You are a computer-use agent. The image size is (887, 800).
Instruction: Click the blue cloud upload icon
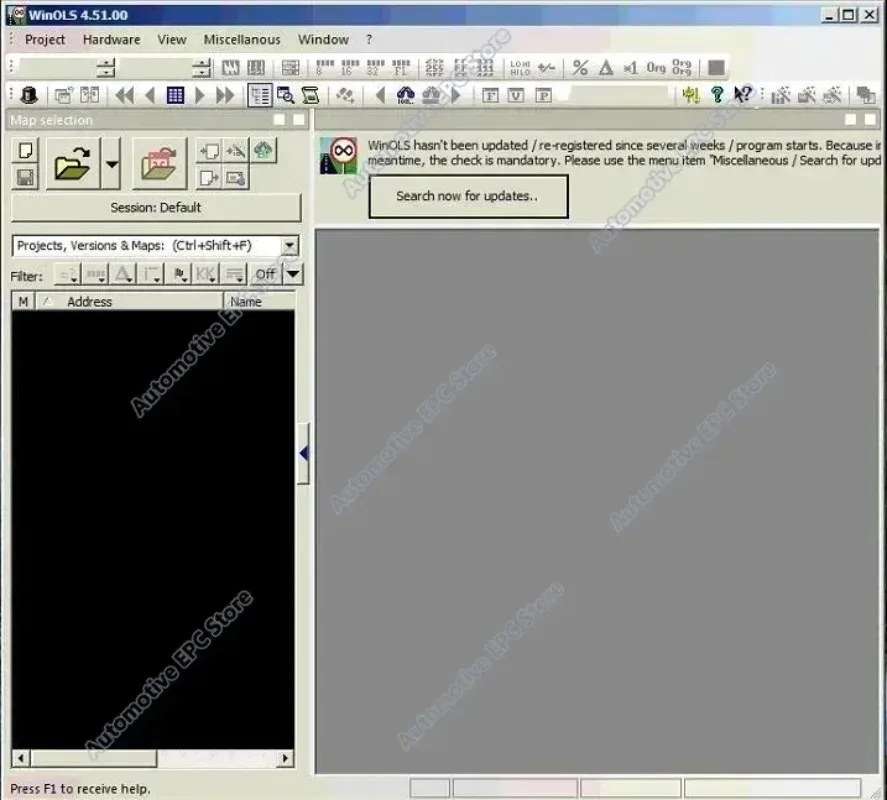point(405,95)
